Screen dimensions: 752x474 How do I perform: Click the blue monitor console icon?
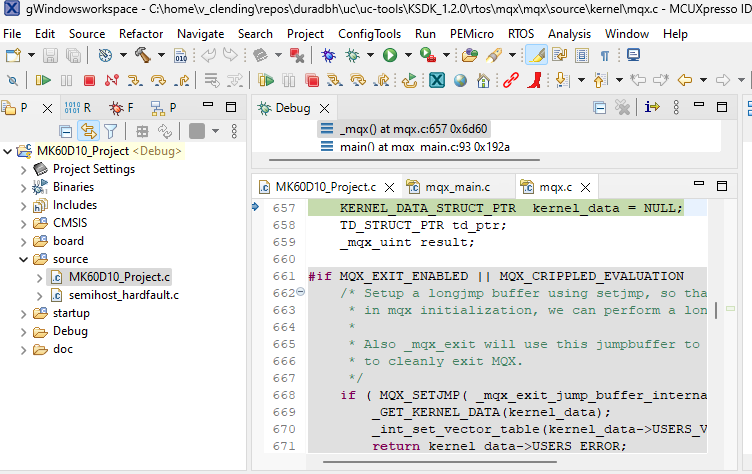(x=634, y=55)
